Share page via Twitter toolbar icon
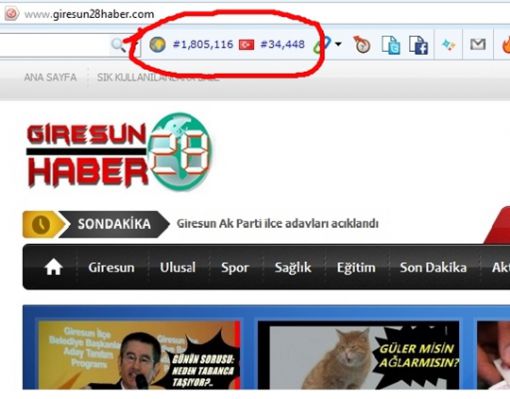The image size is (510, 399). point(391,45)
